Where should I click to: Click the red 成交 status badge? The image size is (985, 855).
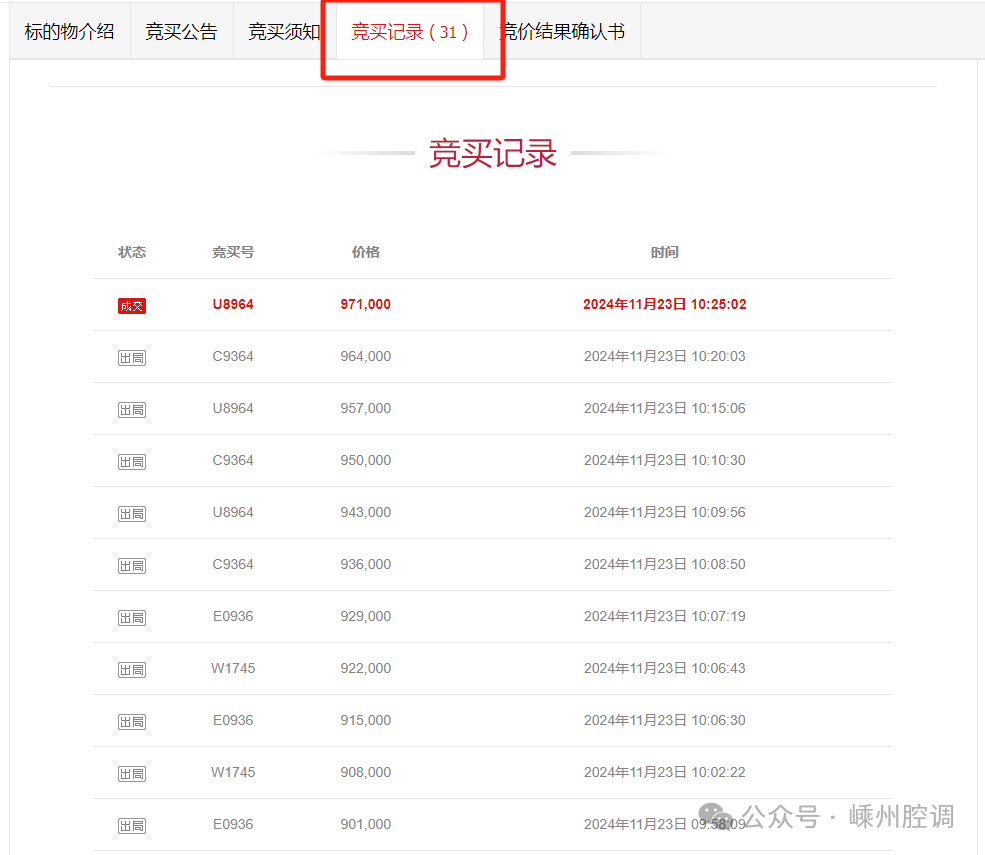click(132, 306)
